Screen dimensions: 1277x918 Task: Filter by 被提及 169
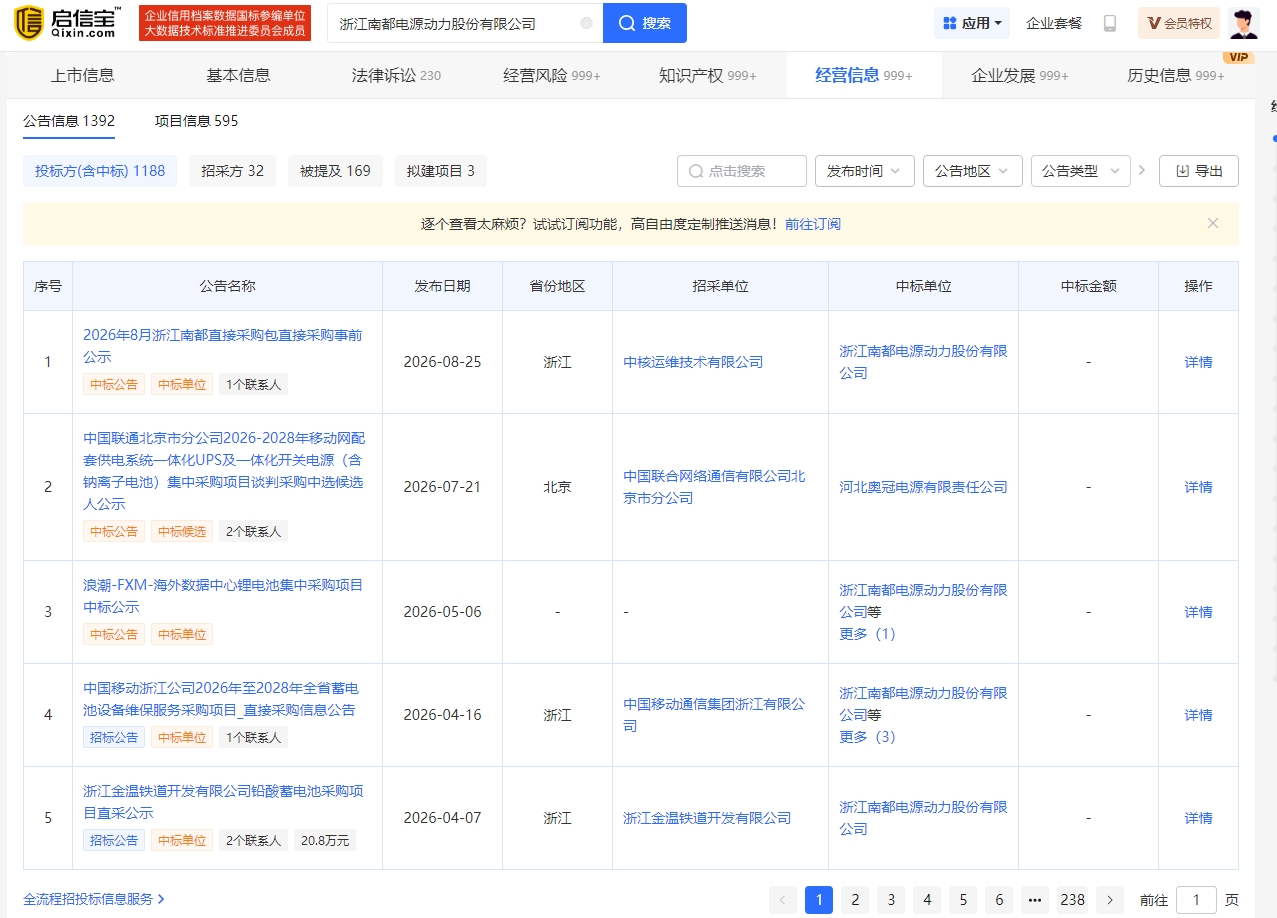click(x=335, y=171)
